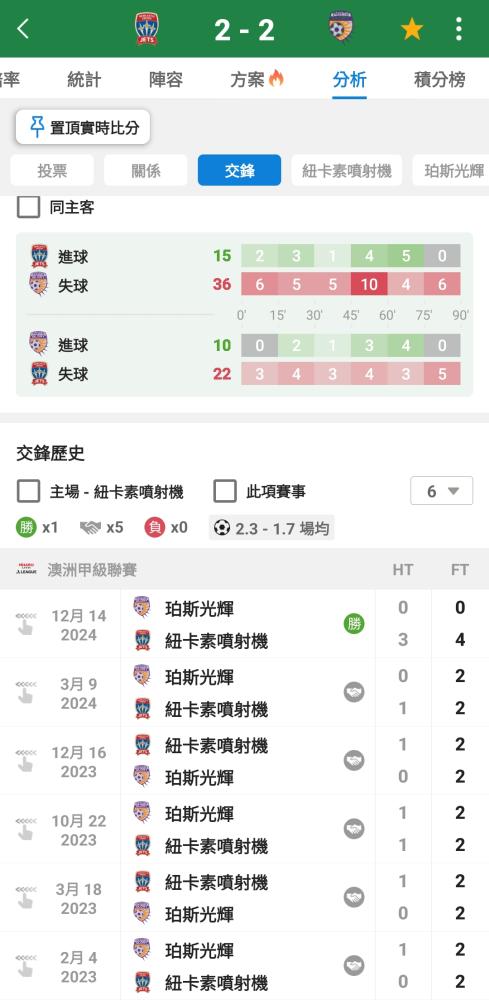Image resolution: width=489 pixels, height=1000 pixels.
Task: Tap green 勝 badge on 12月 14 match
Action: click(x=354, y=624)
